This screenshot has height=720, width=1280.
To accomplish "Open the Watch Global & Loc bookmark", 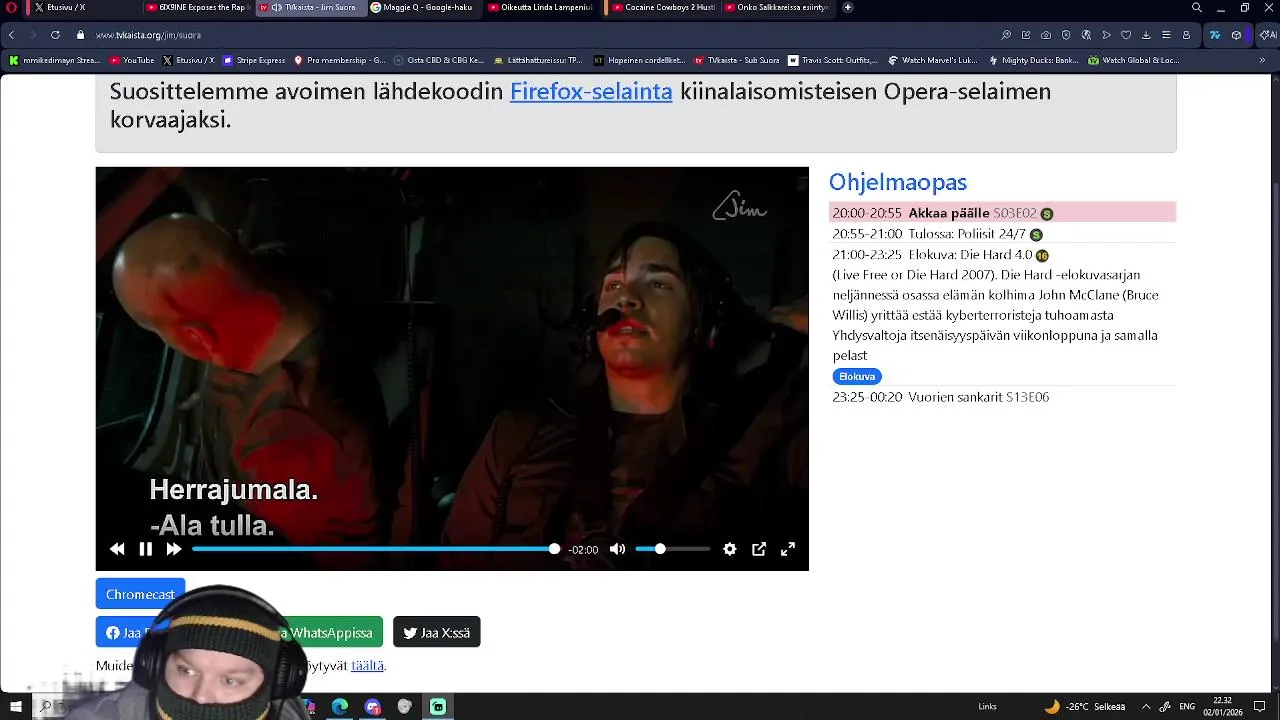I will [1134, 60].
